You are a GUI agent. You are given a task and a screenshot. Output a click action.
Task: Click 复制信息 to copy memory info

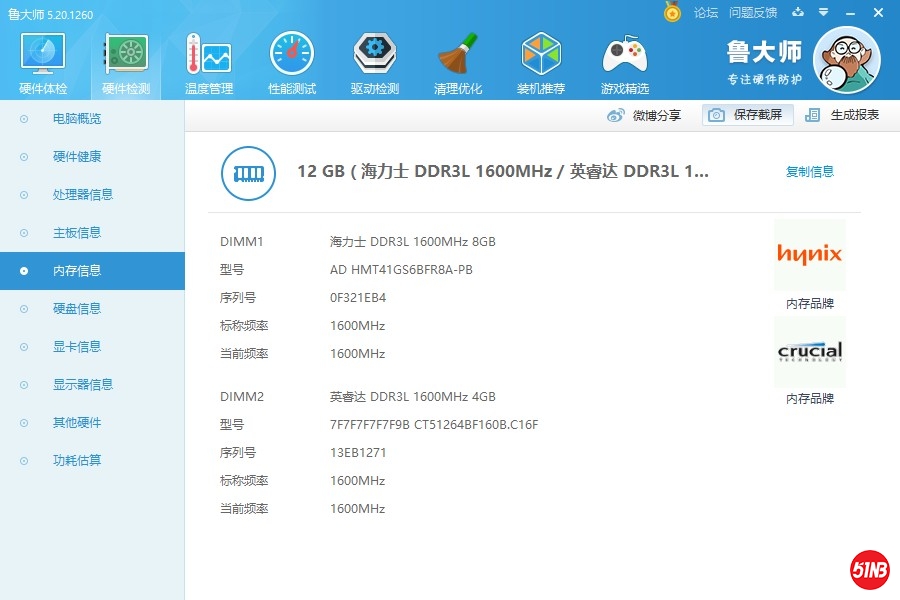point(809,172)
